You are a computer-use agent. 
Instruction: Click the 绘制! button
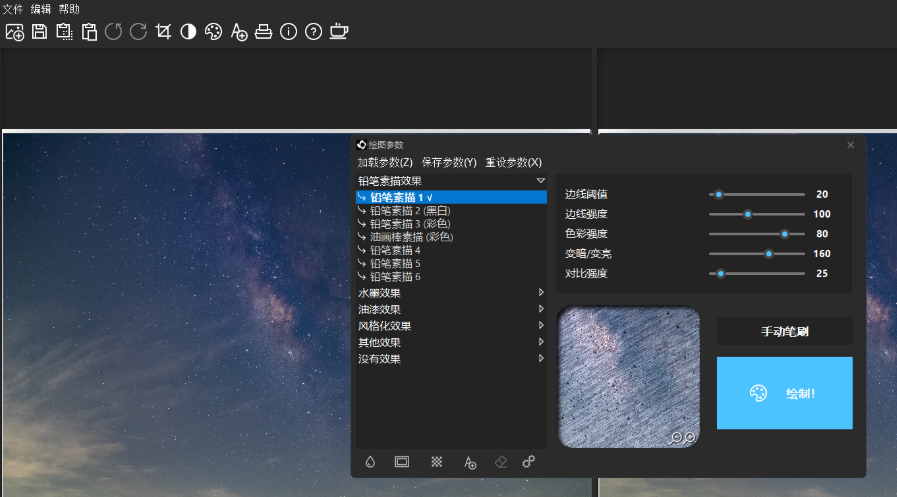784,393
